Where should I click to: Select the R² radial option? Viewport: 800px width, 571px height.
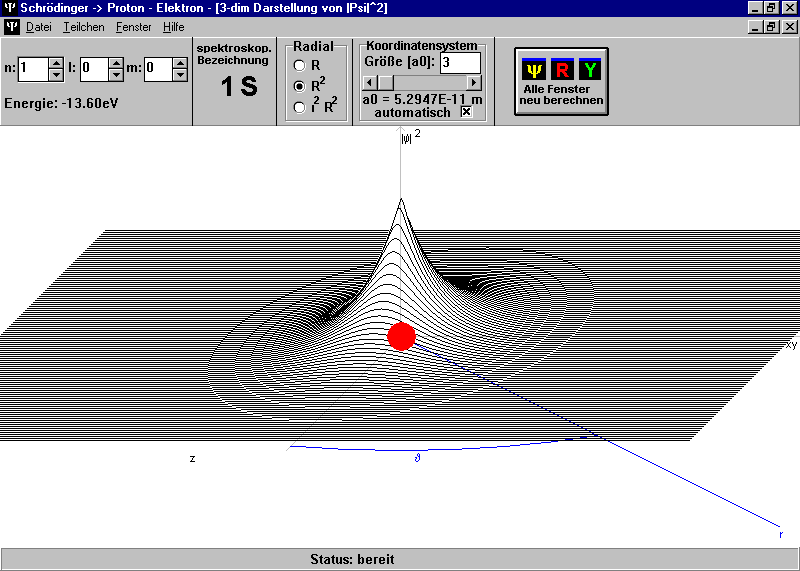[299, 86]
